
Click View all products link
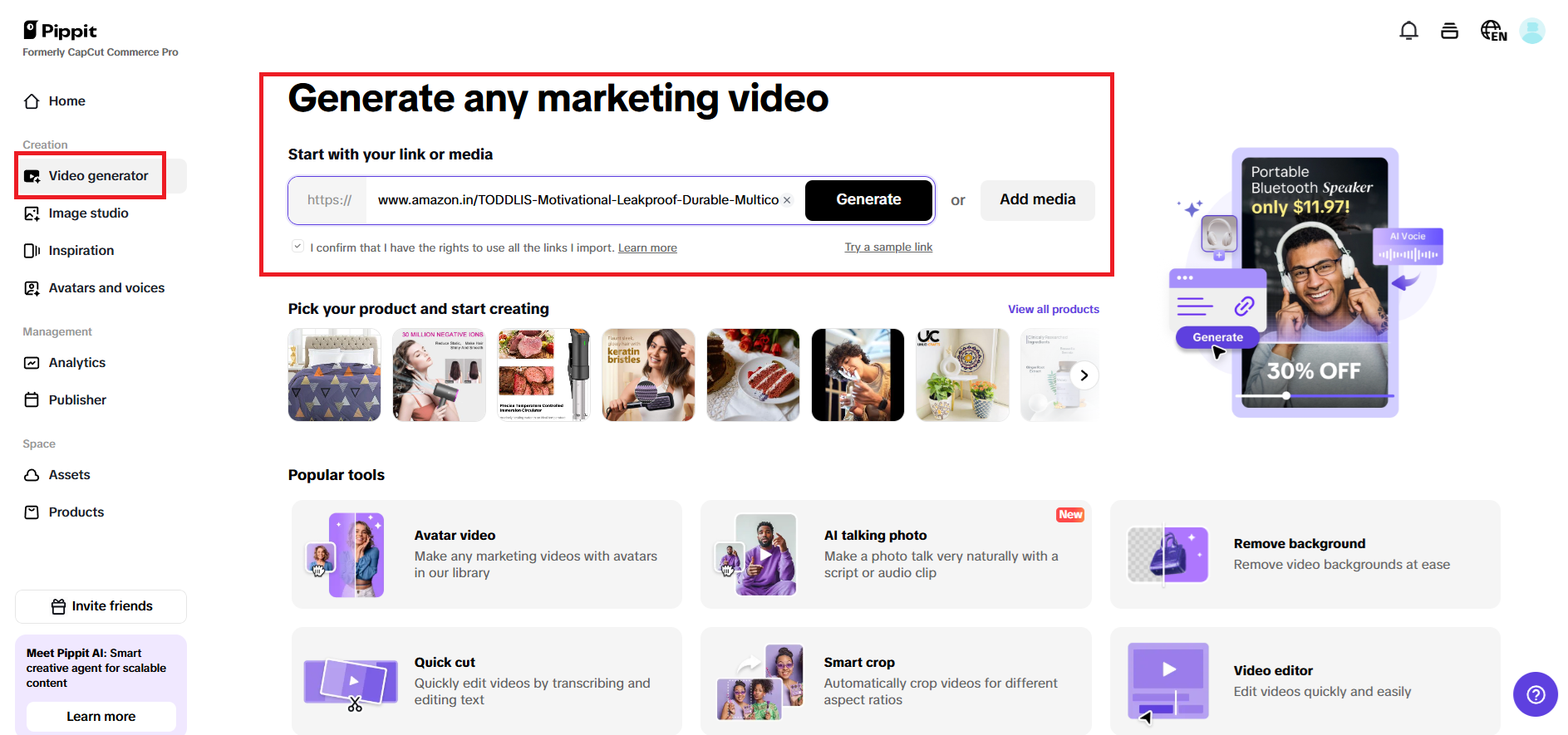pos(1054,309)
